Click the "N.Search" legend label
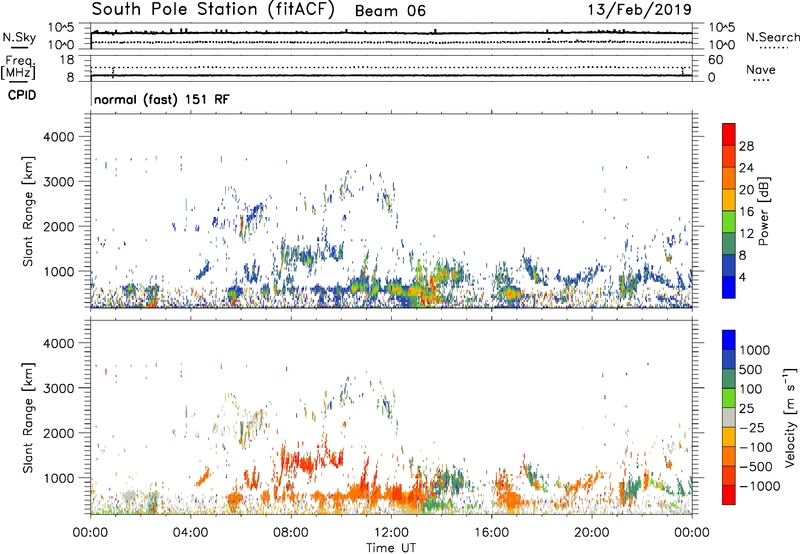The width and height of the screenshot is (800, 554). pyautogui.click(x=772, y=37)
